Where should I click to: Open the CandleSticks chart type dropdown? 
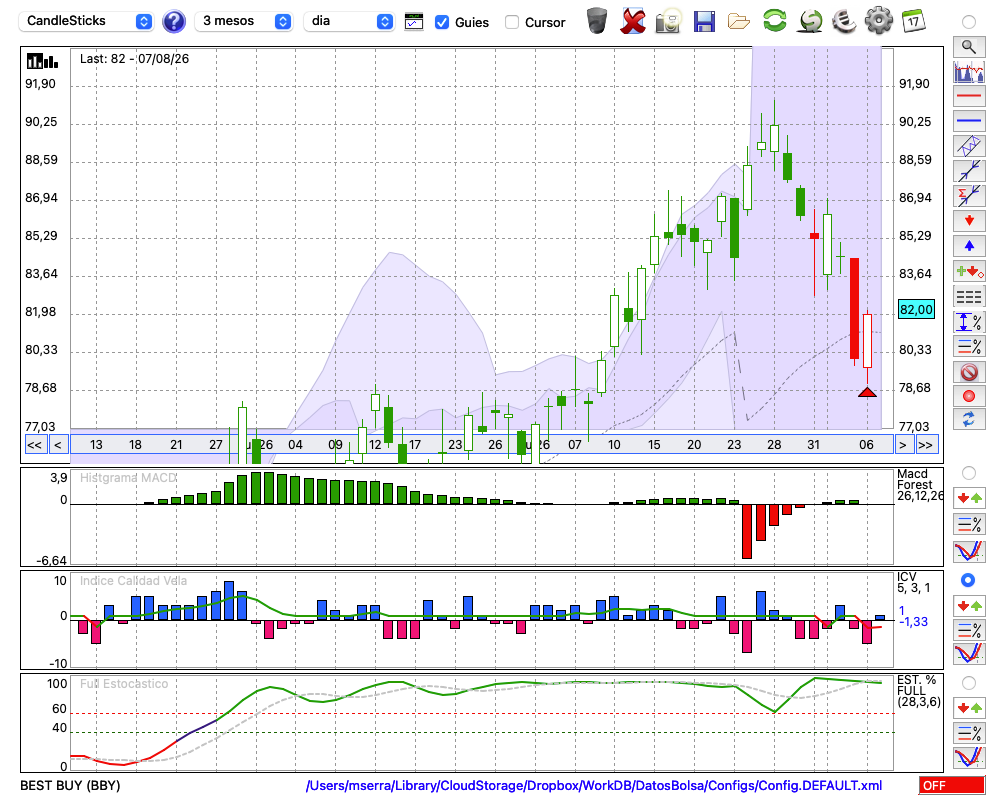[86, 21]
